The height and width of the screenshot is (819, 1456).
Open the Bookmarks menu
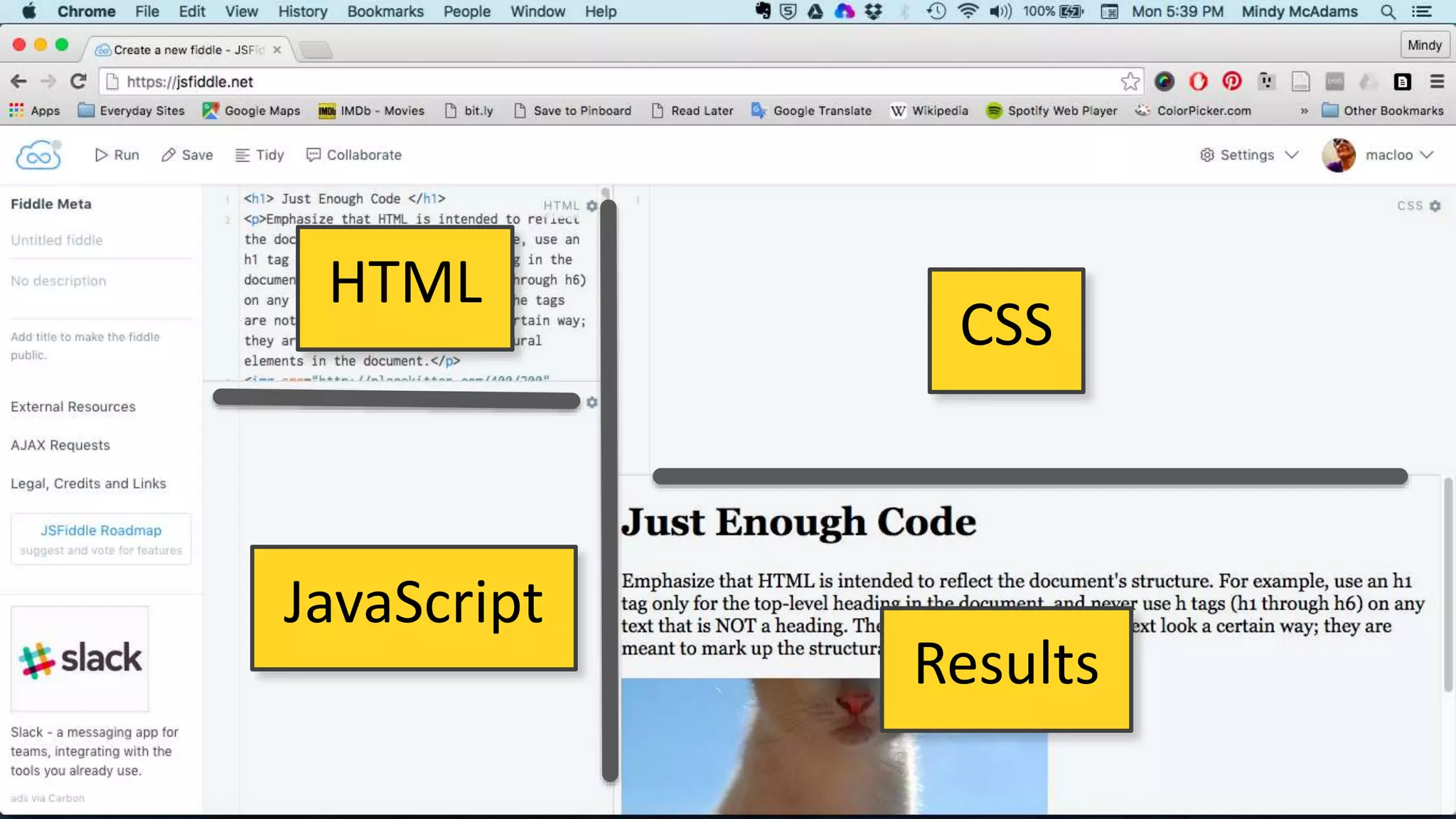pos(385,11)
